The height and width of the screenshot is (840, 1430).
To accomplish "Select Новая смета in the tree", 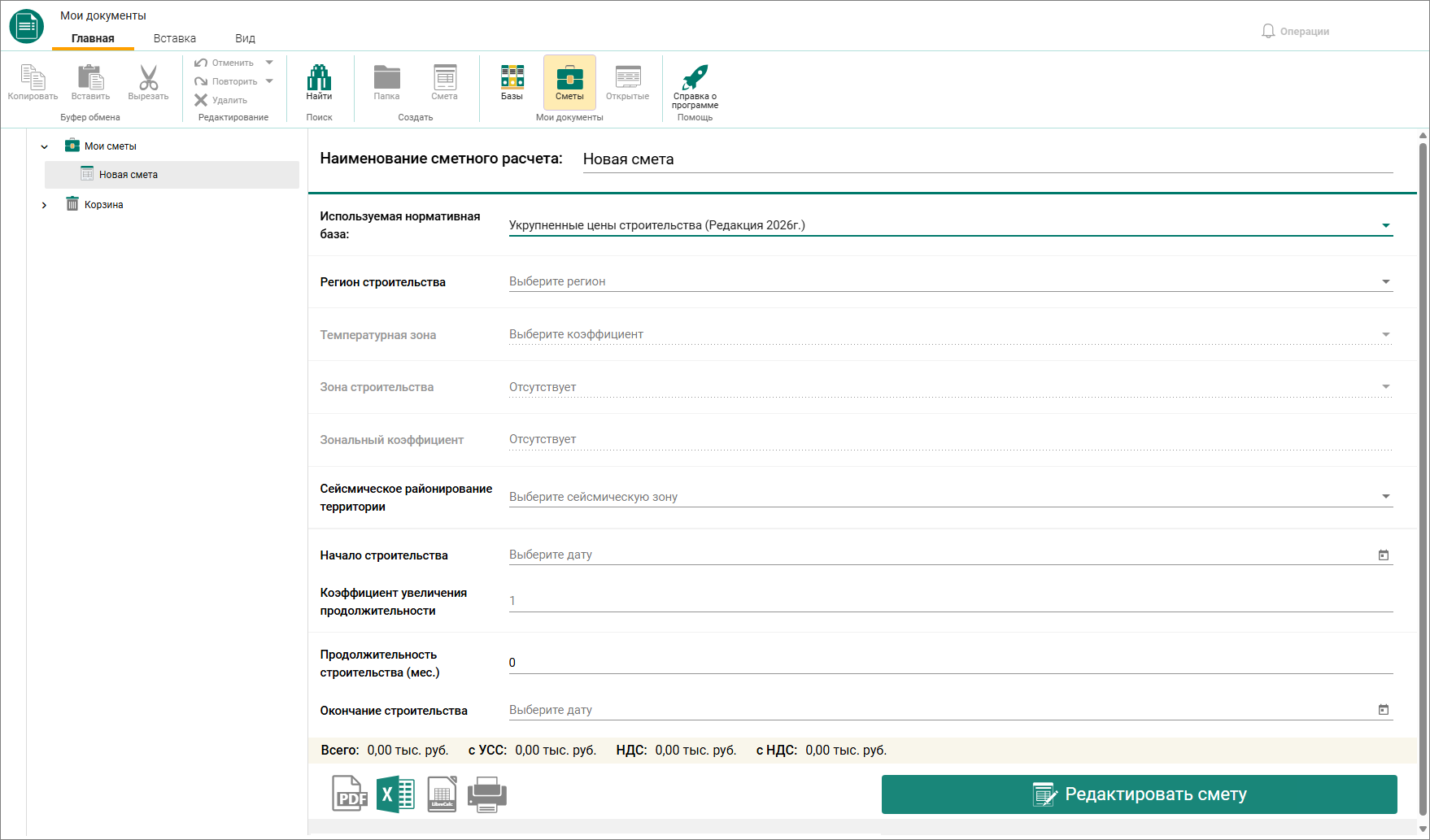I will [x=172, y=175].
